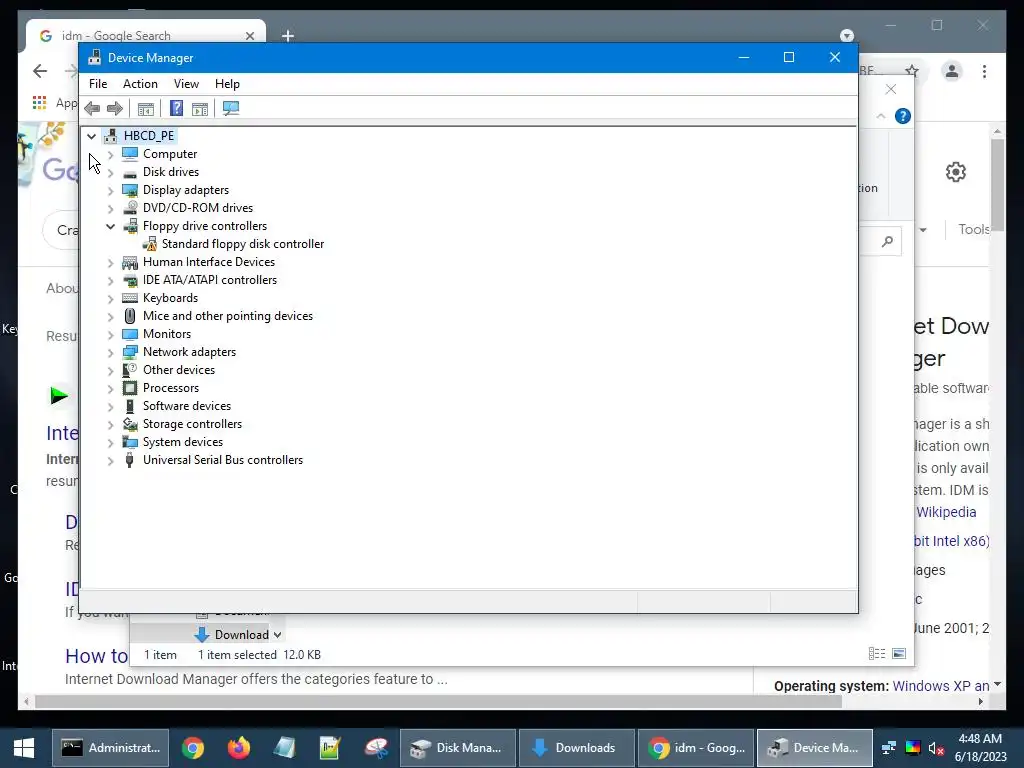
Task: Click the Universal Serial Bus plug icon
Action: [129, 460]
